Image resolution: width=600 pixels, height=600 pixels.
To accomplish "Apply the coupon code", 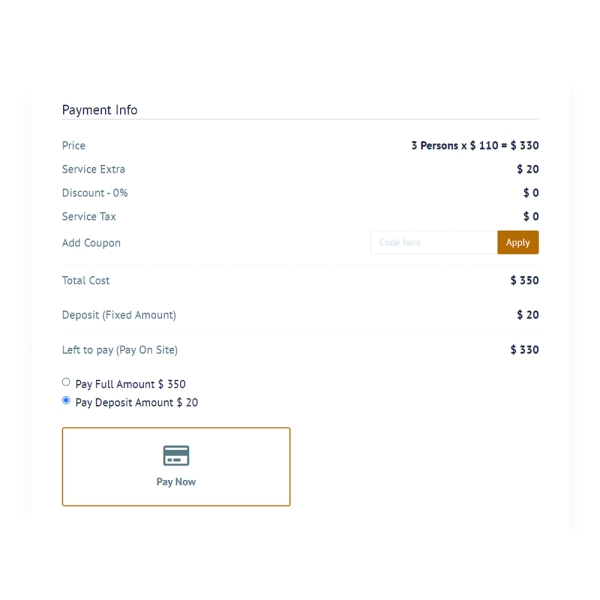I will click(517, 242).
